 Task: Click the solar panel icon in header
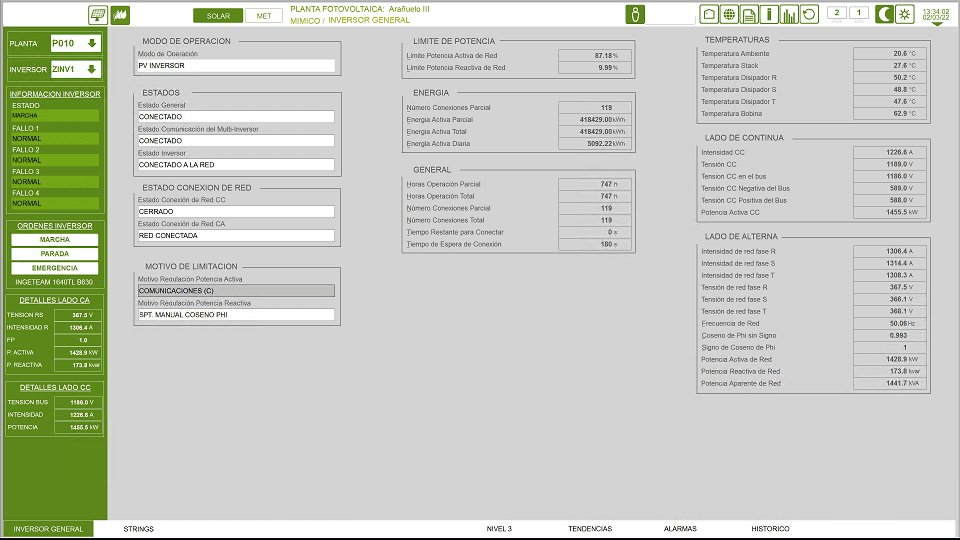[x=98, y=15]
